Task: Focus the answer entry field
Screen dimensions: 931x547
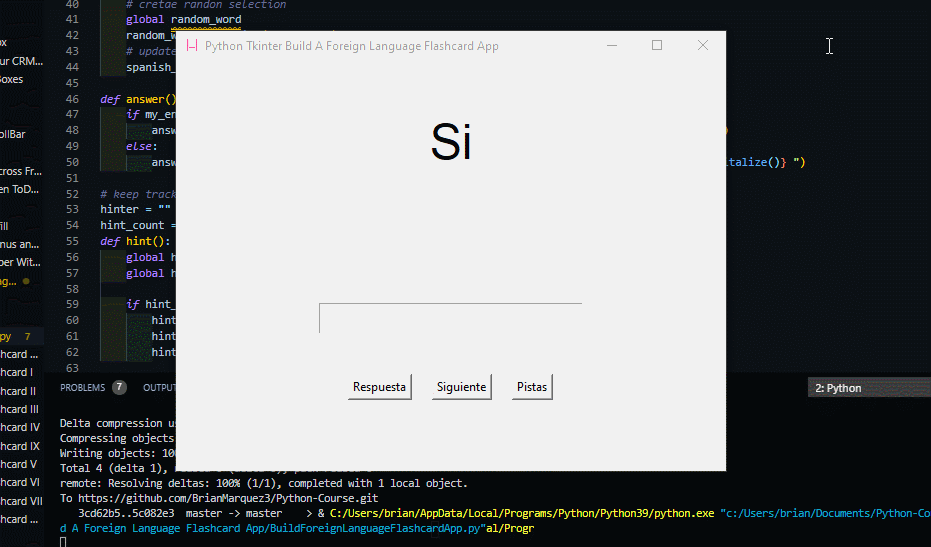Action: [450, 318]
